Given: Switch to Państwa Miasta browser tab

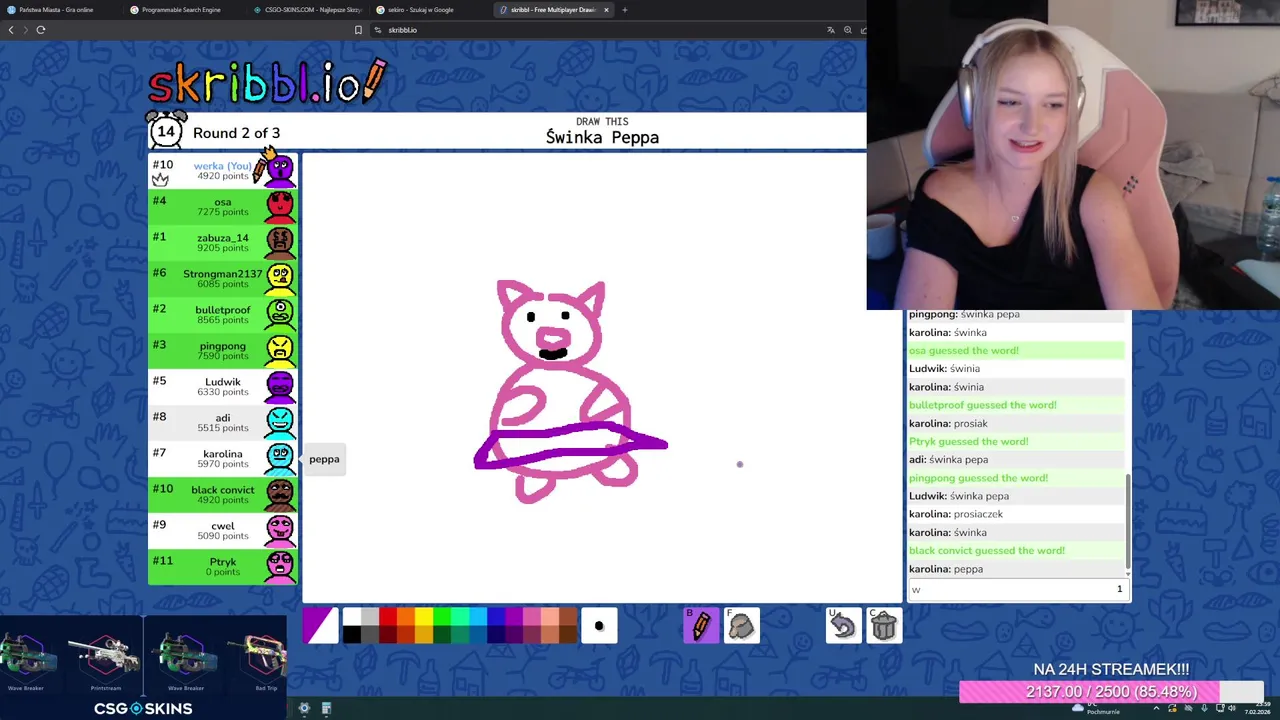Looking at the screenshot, I should (x=60, y=10).
